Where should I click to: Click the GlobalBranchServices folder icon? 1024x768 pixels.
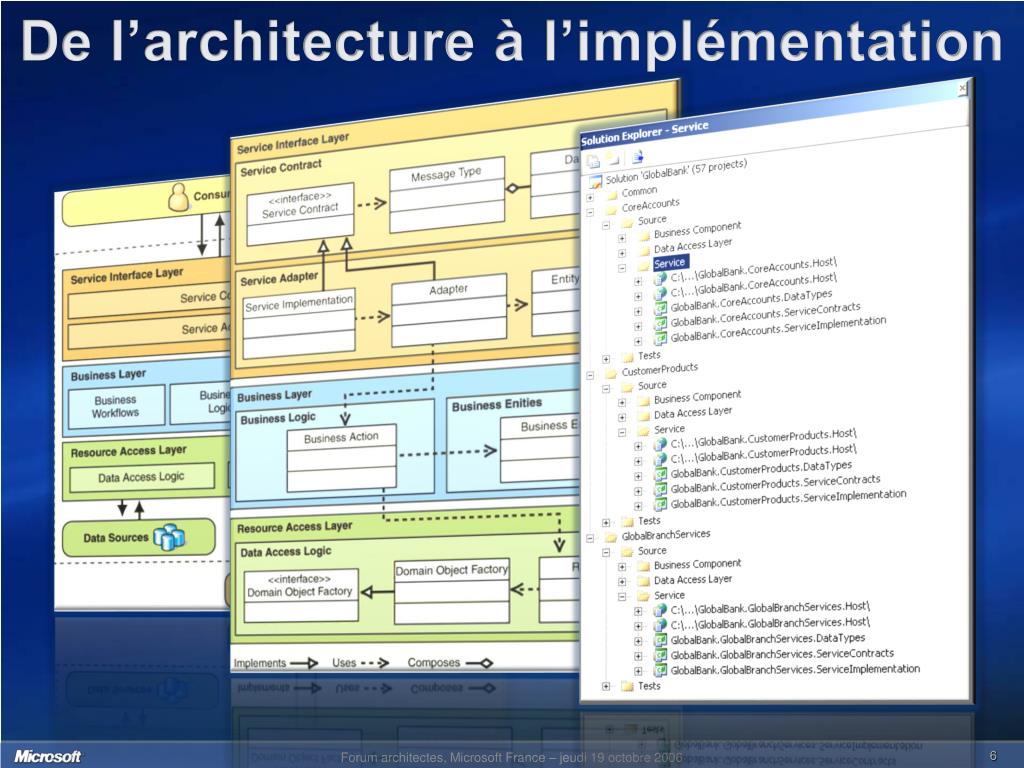(x=612, y=537)
